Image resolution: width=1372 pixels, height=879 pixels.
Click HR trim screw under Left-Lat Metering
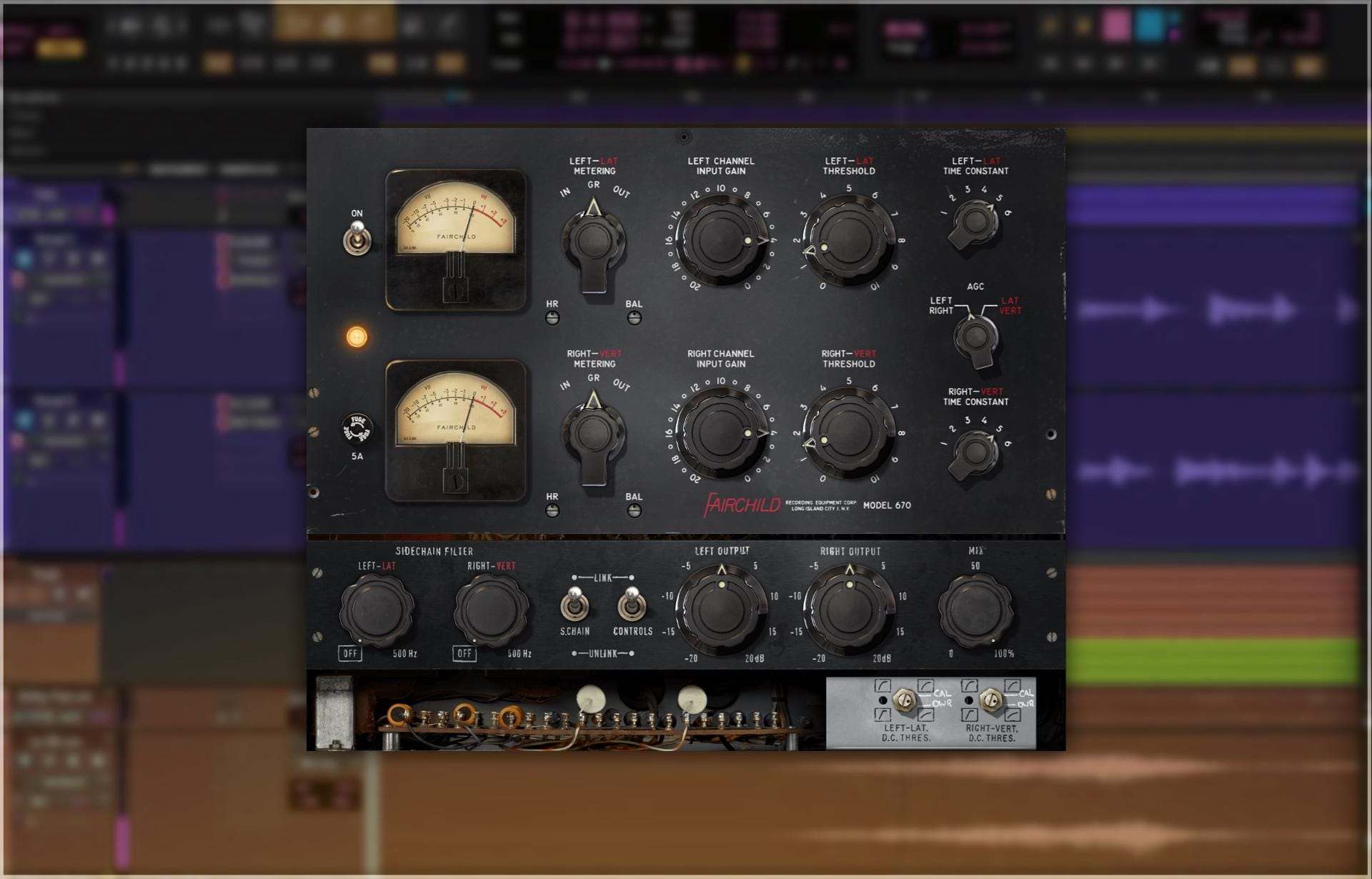point(552,318)
